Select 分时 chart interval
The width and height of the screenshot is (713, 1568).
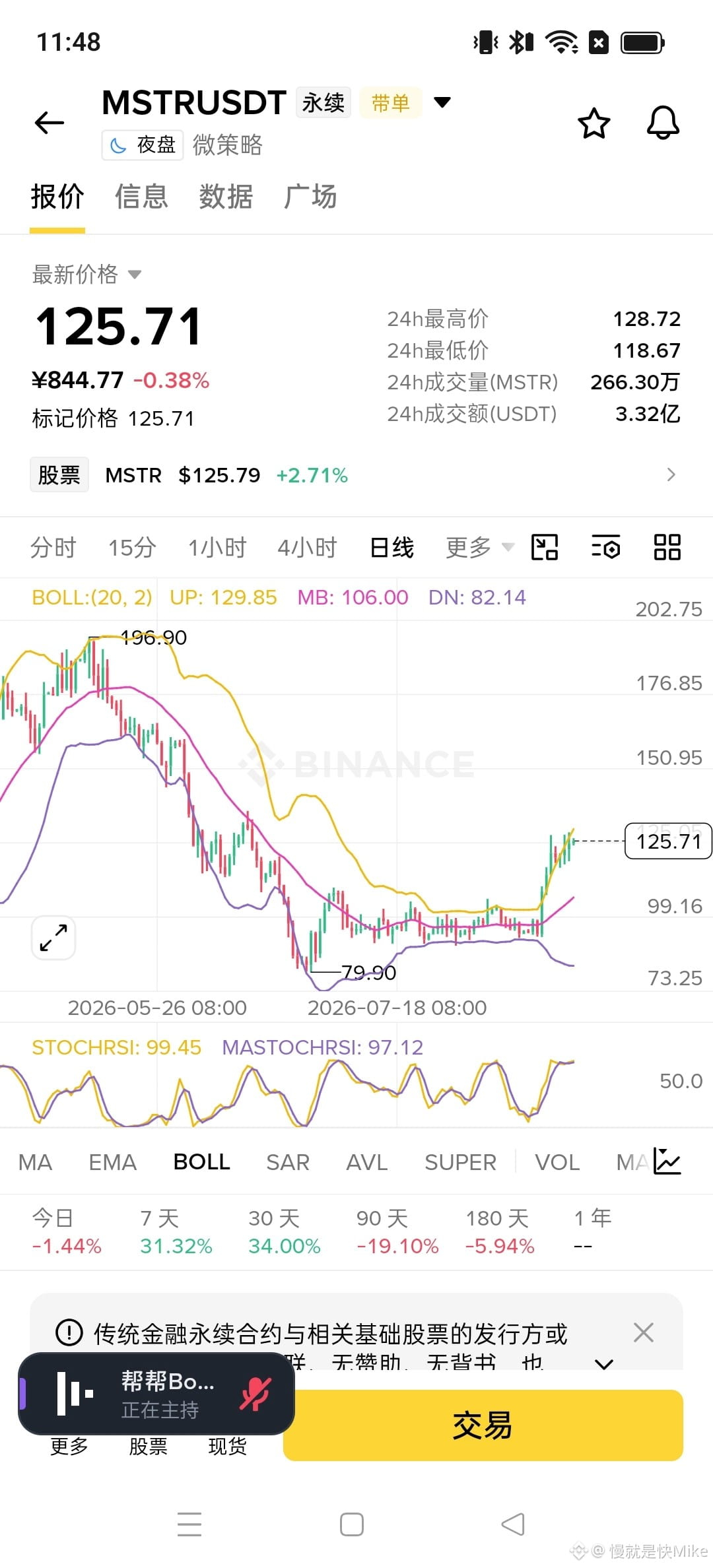(x=53, y=548)
